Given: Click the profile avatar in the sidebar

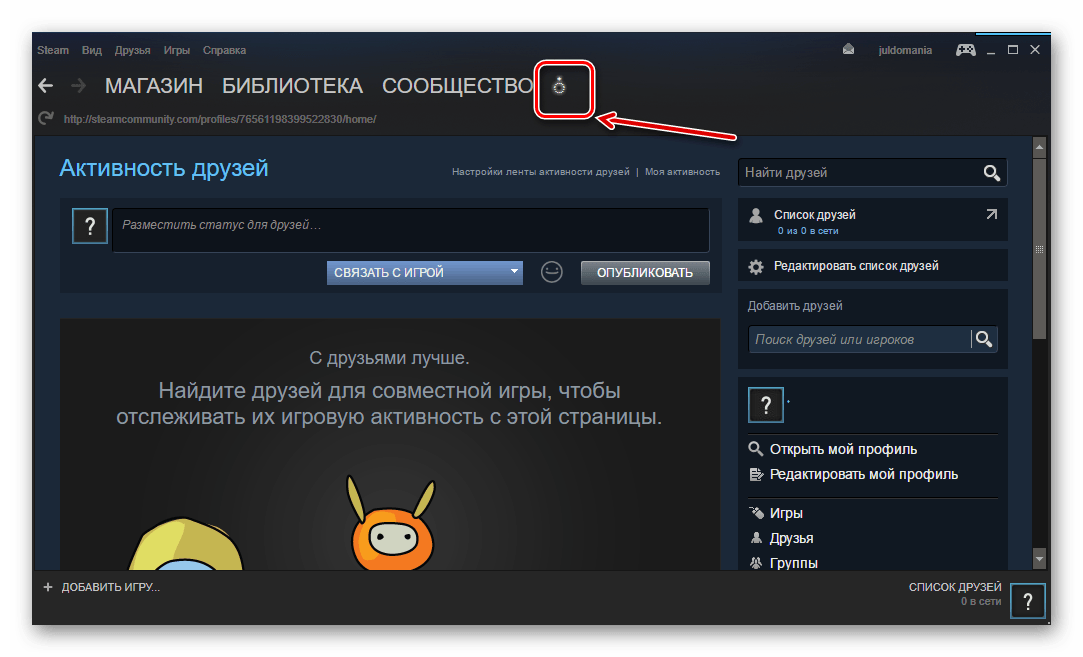Looking at the screenshot, I should [766, 405].
